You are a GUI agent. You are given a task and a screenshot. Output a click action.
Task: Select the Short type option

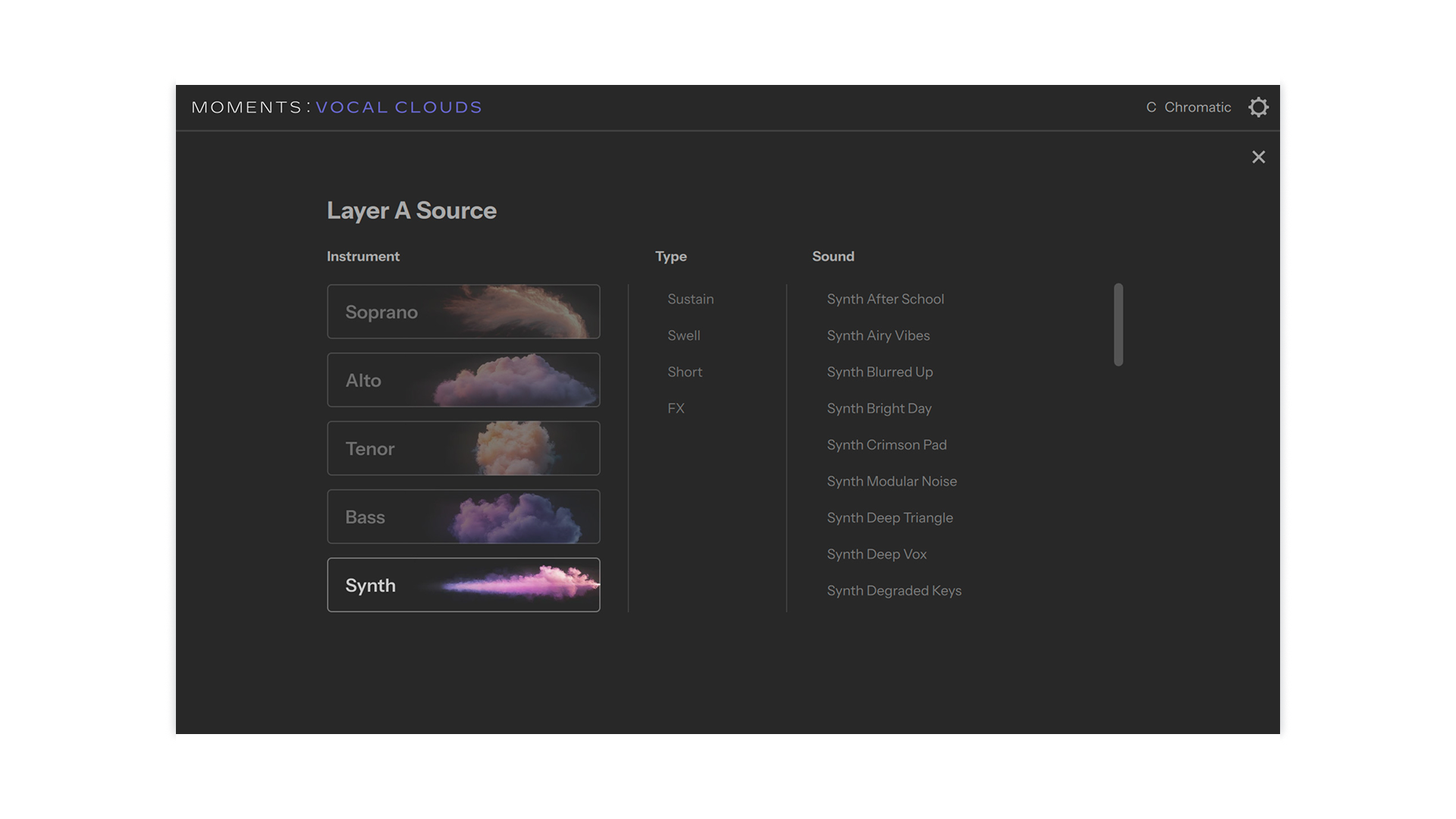(685, 372)
